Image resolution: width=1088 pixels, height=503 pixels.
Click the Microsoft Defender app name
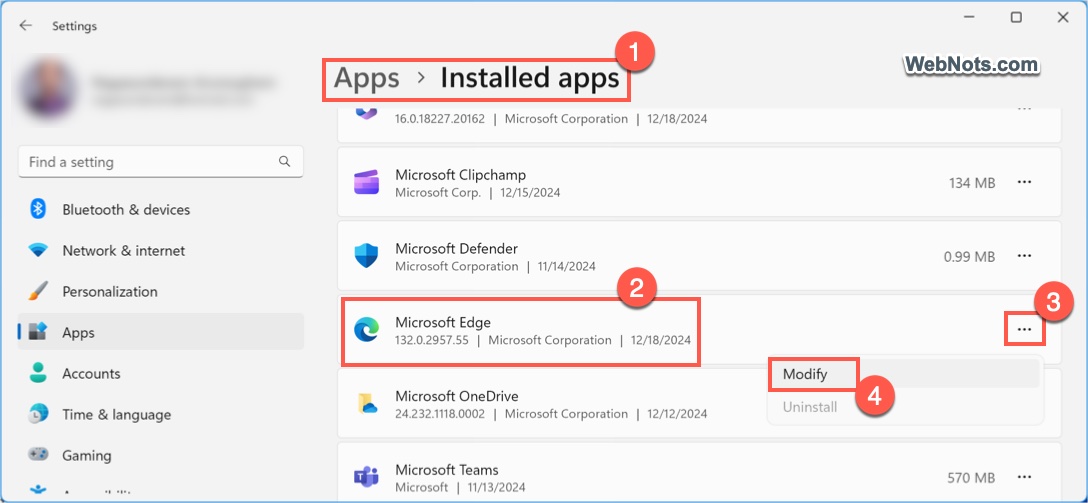pos(457,248)
